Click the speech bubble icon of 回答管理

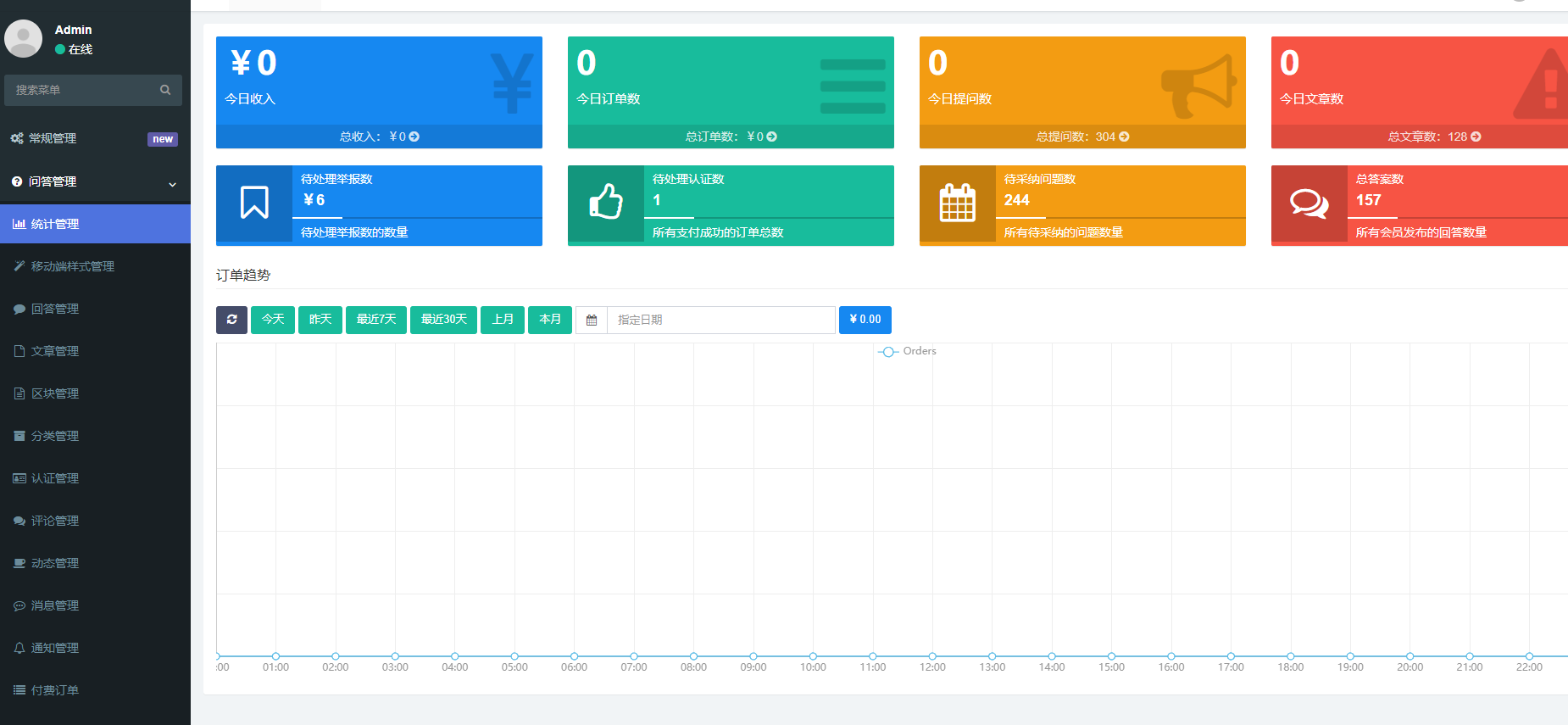(x=19, y=309)
